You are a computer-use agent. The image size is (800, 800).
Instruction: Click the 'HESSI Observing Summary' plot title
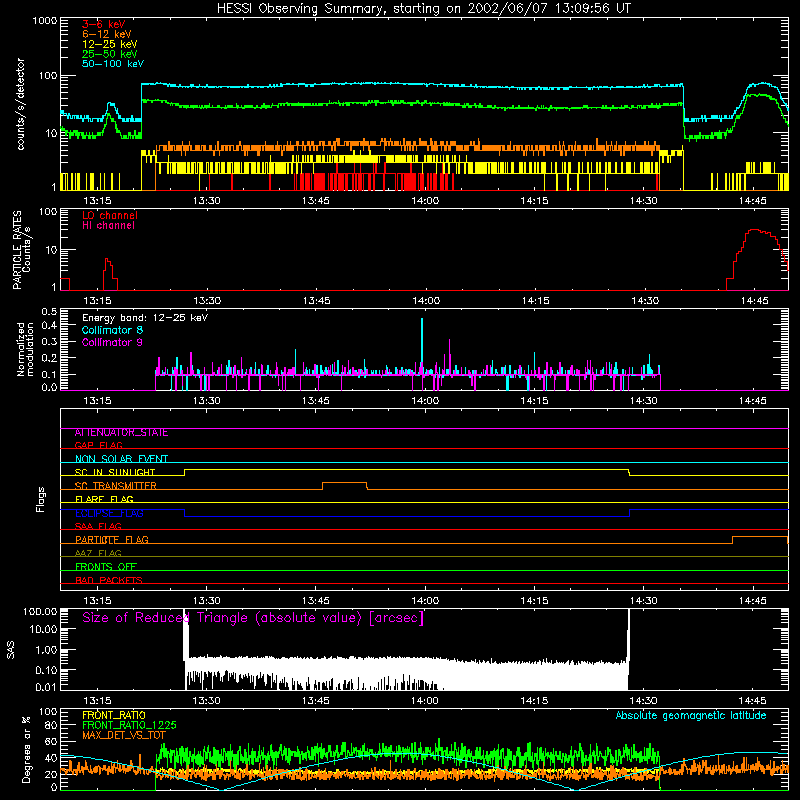424,9
